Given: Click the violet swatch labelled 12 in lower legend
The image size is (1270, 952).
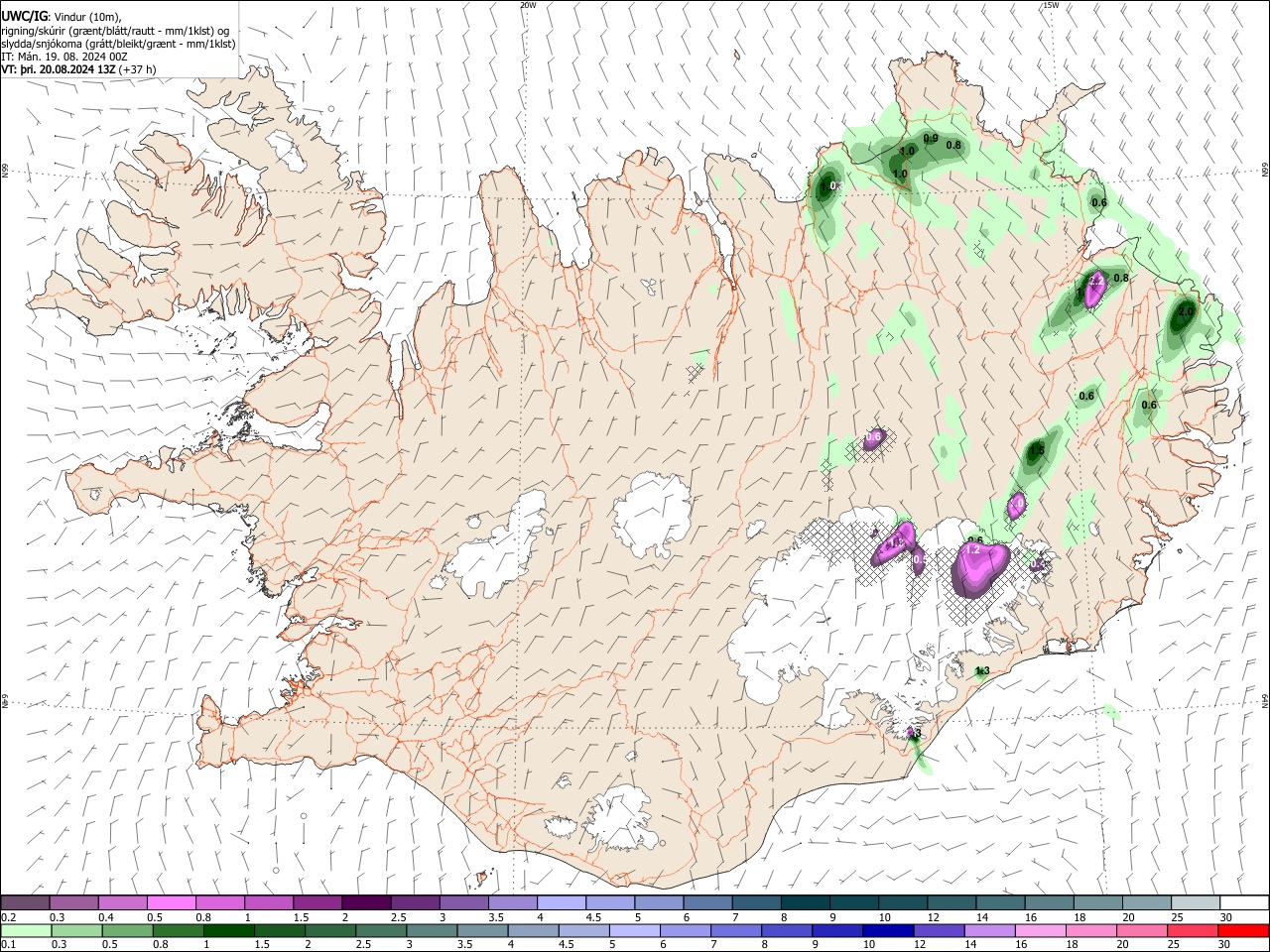Looking at the screenshot, I should tap(938, 930).
